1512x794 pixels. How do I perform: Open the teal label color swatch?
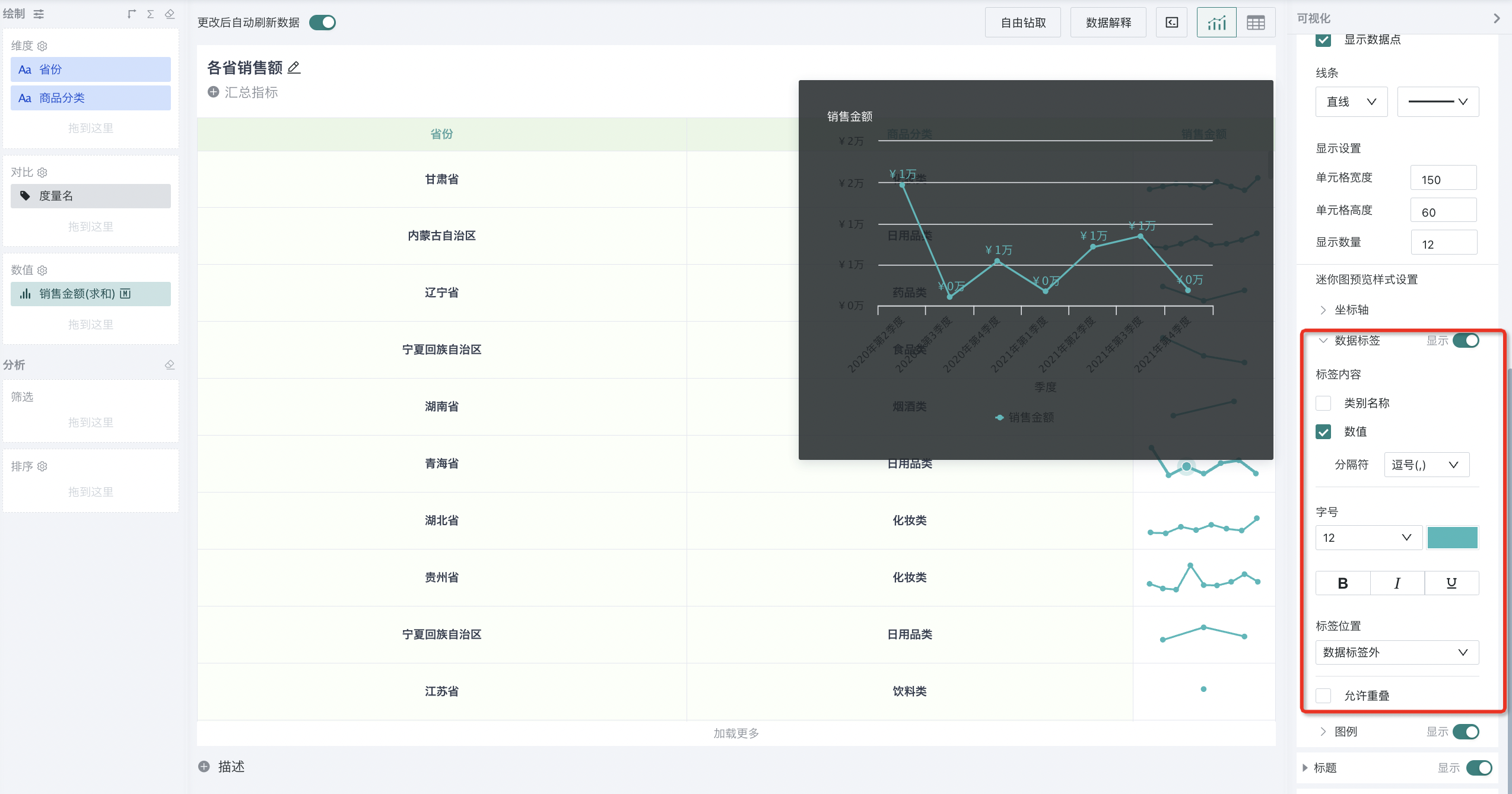(1452, 537)
